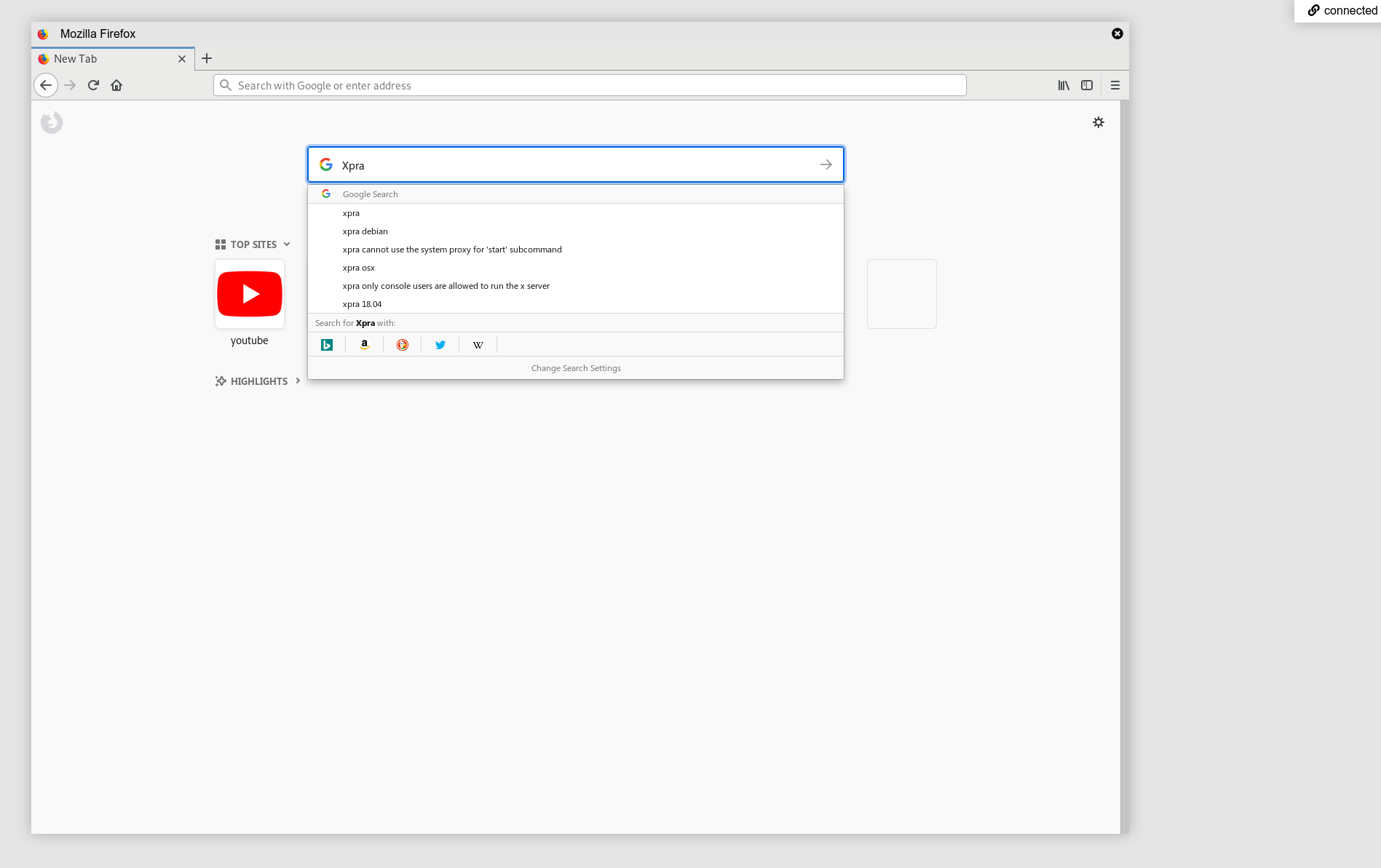Search Xpra with Twitter
This screenshot has height=868, width=1381.
(x=440, y=345)
